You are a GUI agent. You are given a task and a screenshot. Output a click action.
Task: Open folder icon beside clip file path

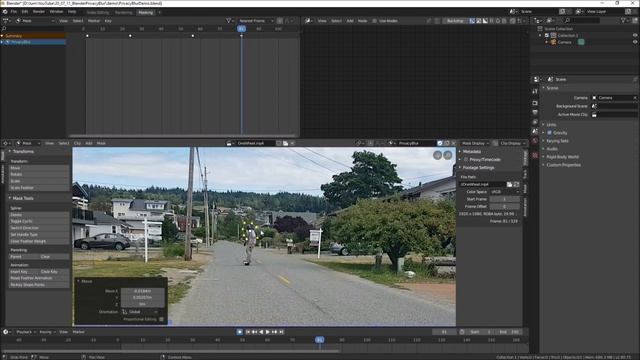point(509,184)
